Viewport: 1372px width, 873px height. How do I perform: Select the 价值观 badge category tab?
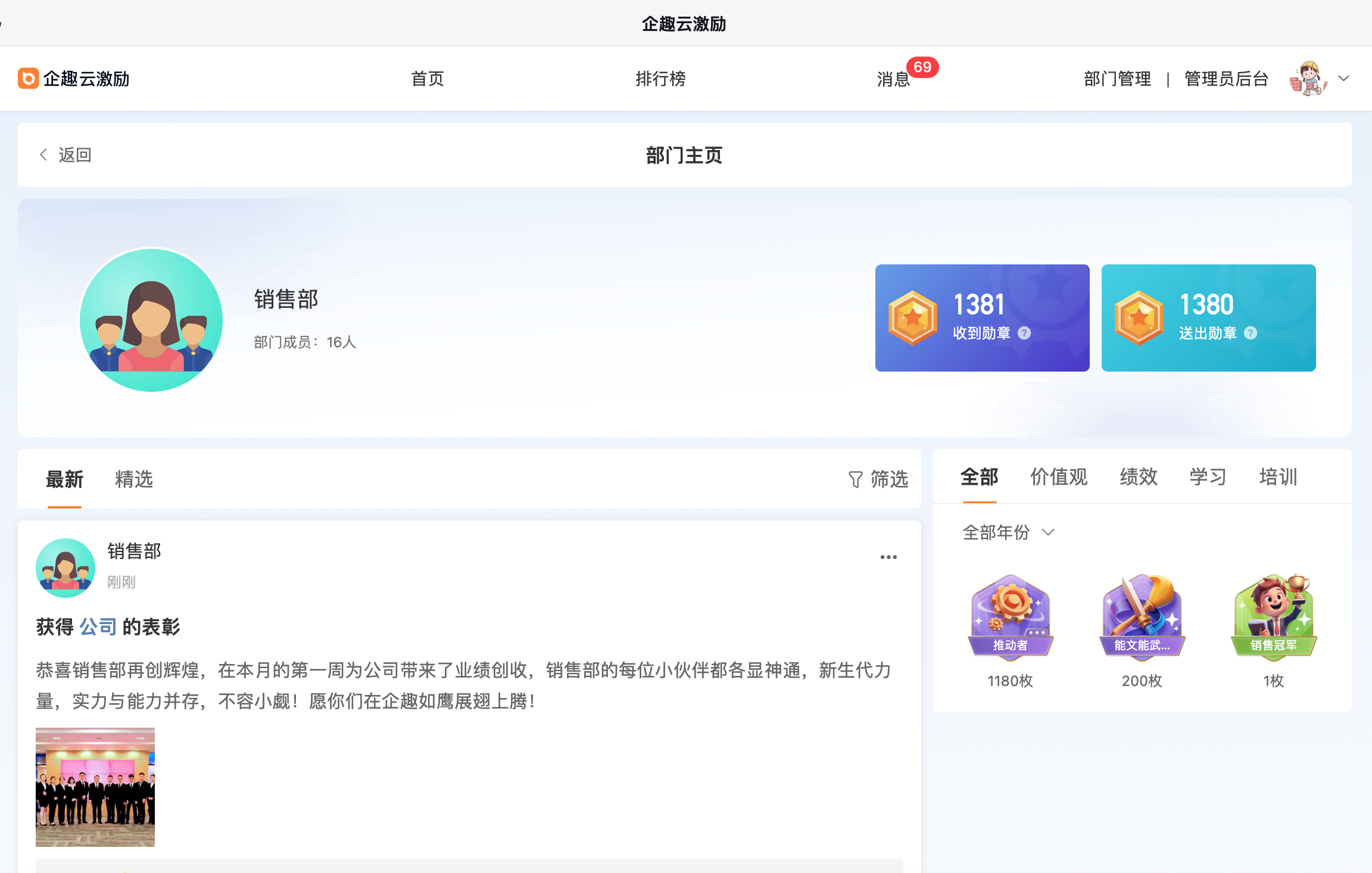tap(1059, 477)
